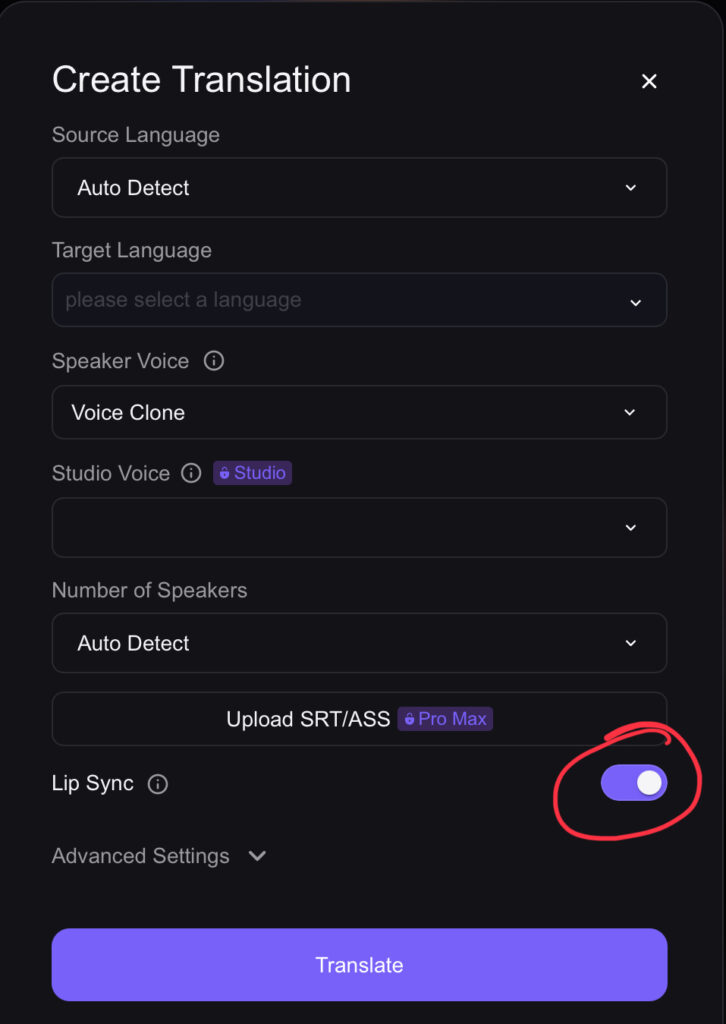Toggle the Lip Sync switch
The width and height of the screenshot is (726, 1024).
coord(633,783)
